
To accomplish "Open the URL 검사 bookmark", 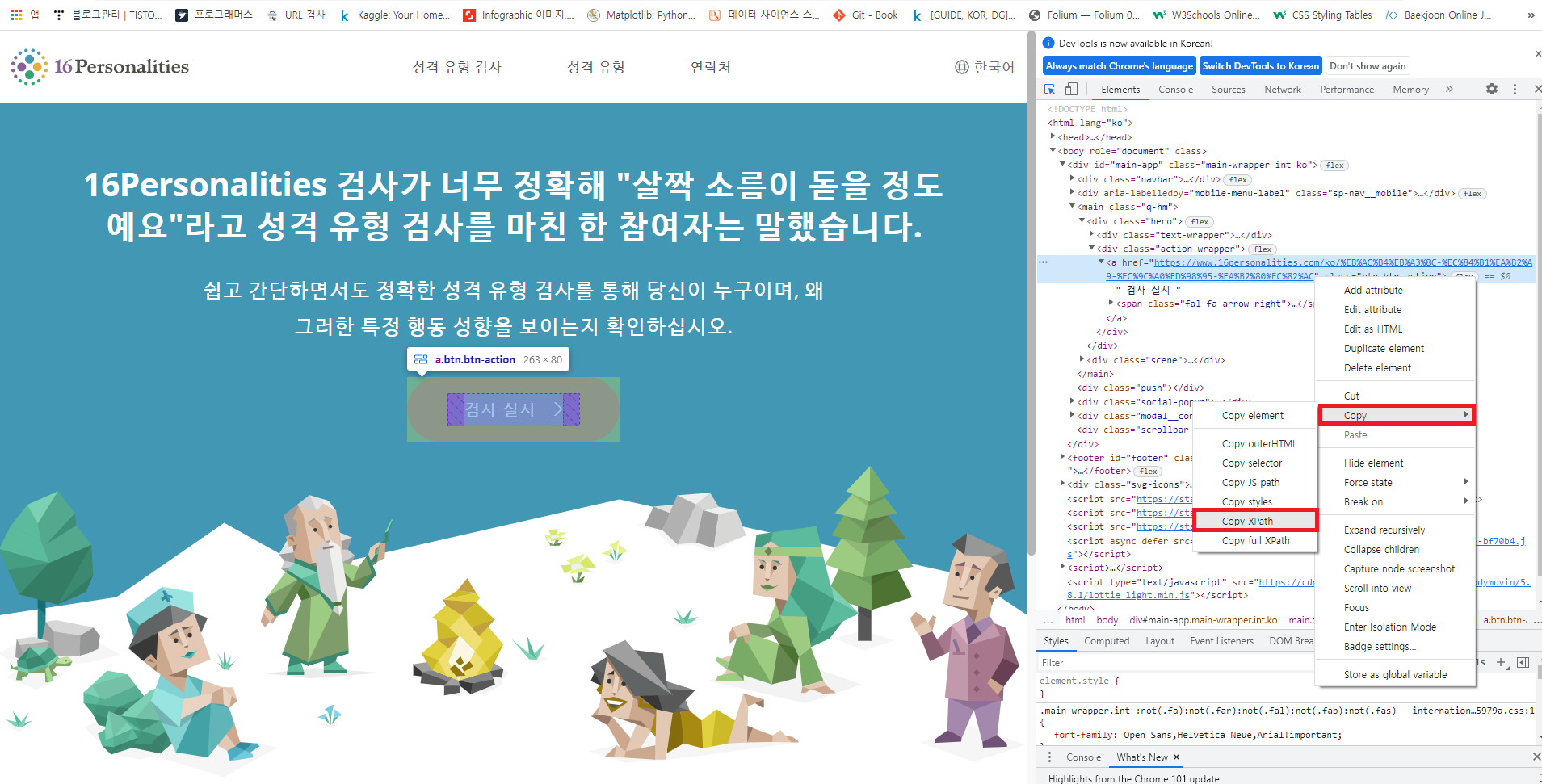I will pos(296,15).
